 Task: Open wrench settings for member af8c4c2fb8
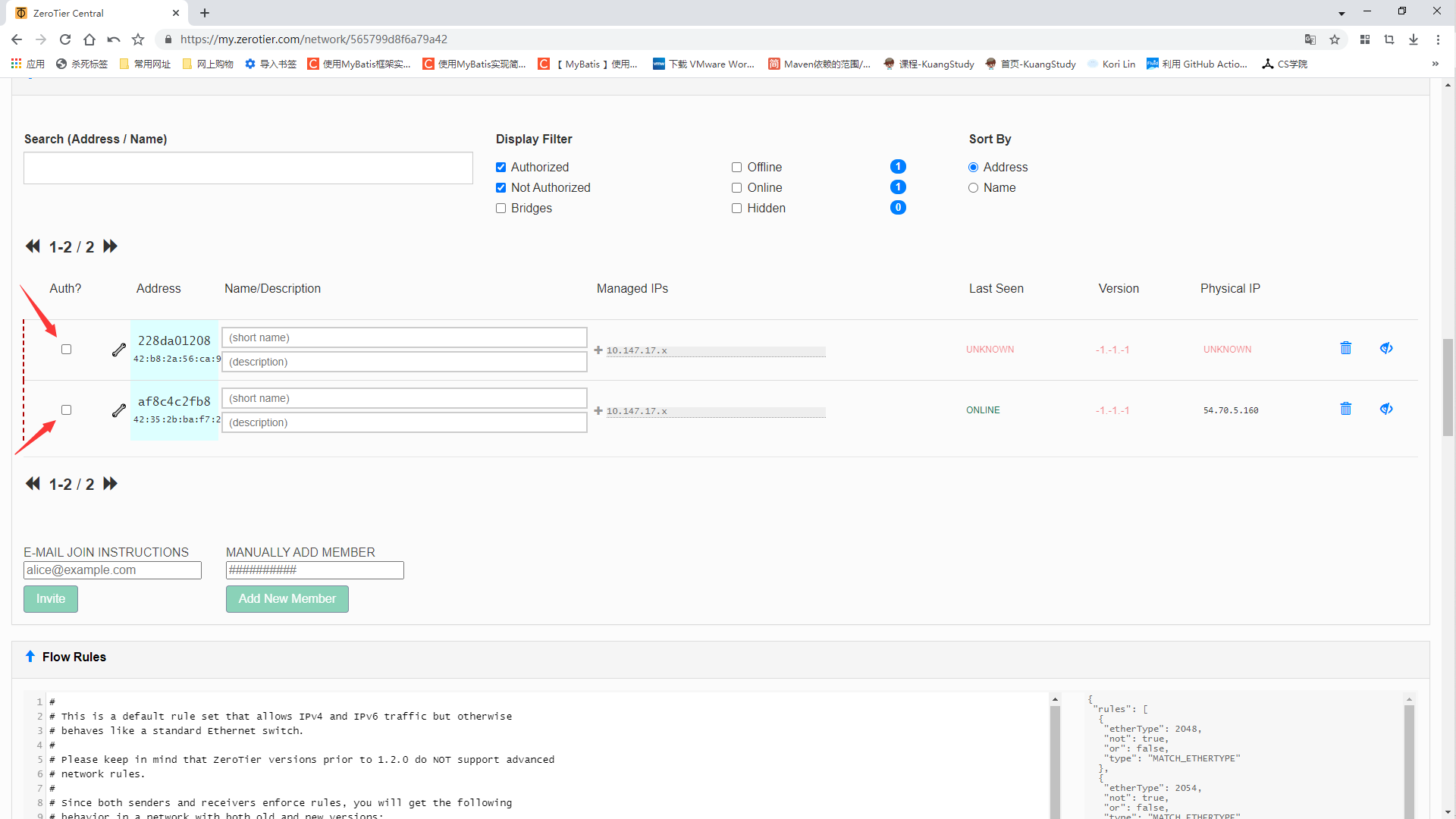[x=118, y=410]
